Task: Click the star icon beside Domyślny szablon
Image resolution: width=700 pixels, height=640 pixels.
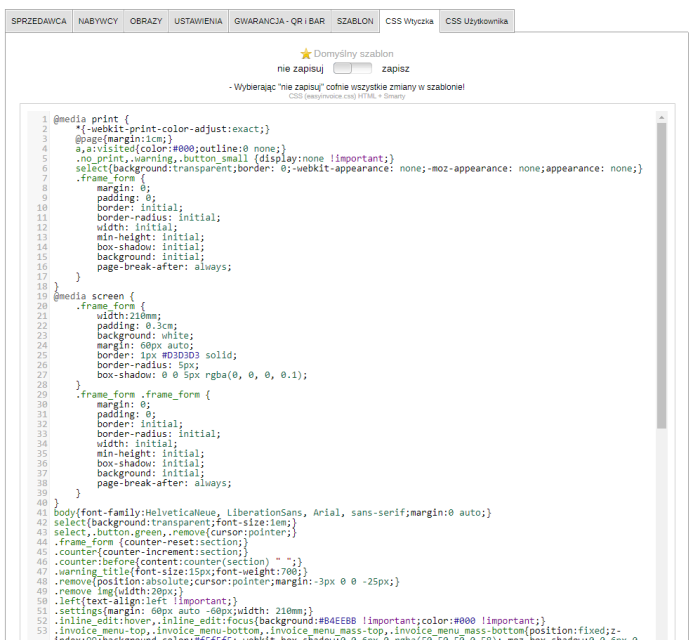Action: [306, 54]
